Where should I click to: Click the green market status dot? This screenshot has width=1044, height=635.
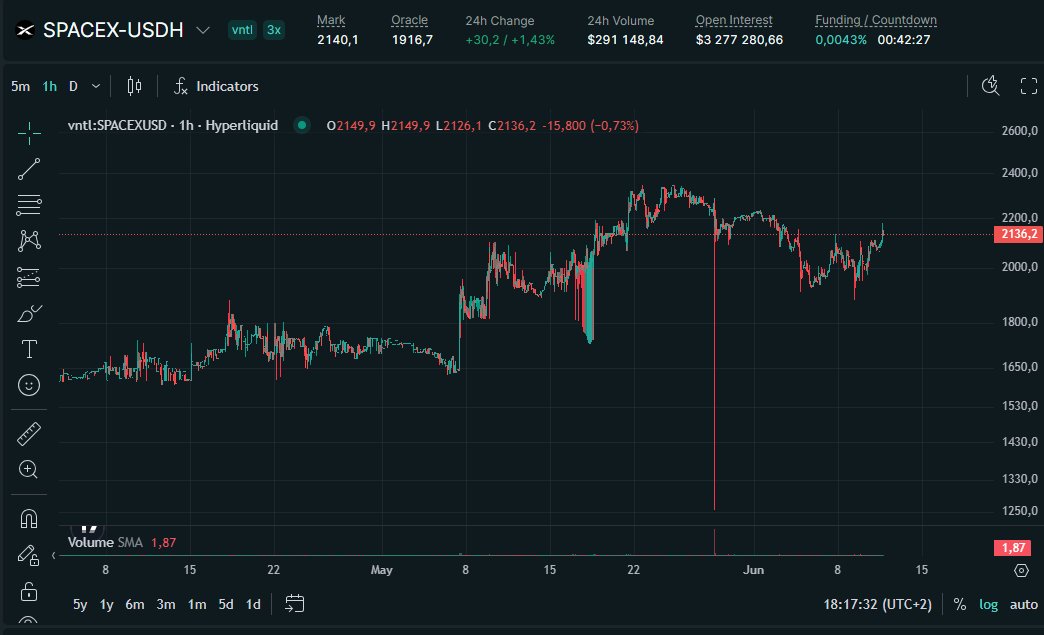(x=302, y=124)
